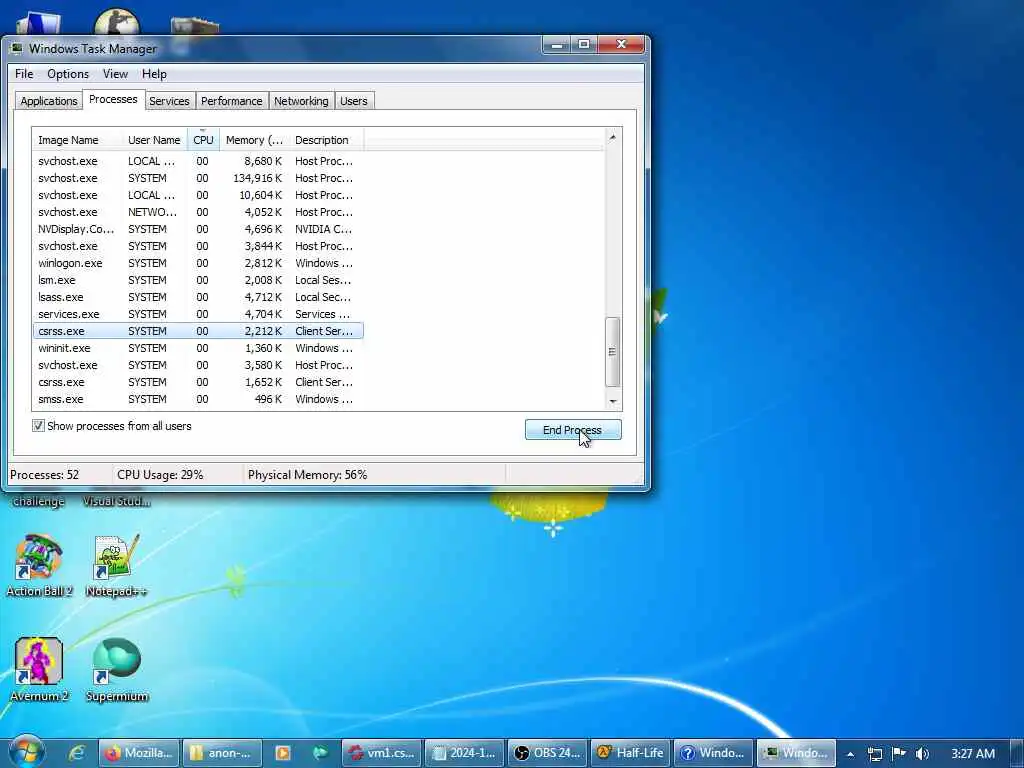This screenshot has height=768, width=1024.
Task: Sort processes by Image Name column
Action: (x=77, y=140)
